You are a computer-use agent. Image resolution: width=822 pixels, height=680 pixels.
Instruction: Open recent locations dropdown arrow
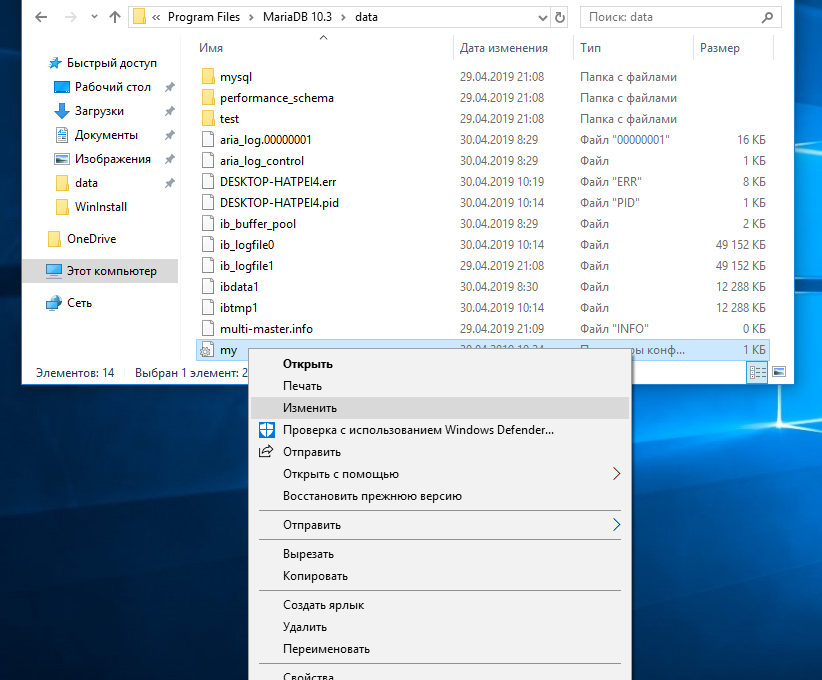pos(94,17)
